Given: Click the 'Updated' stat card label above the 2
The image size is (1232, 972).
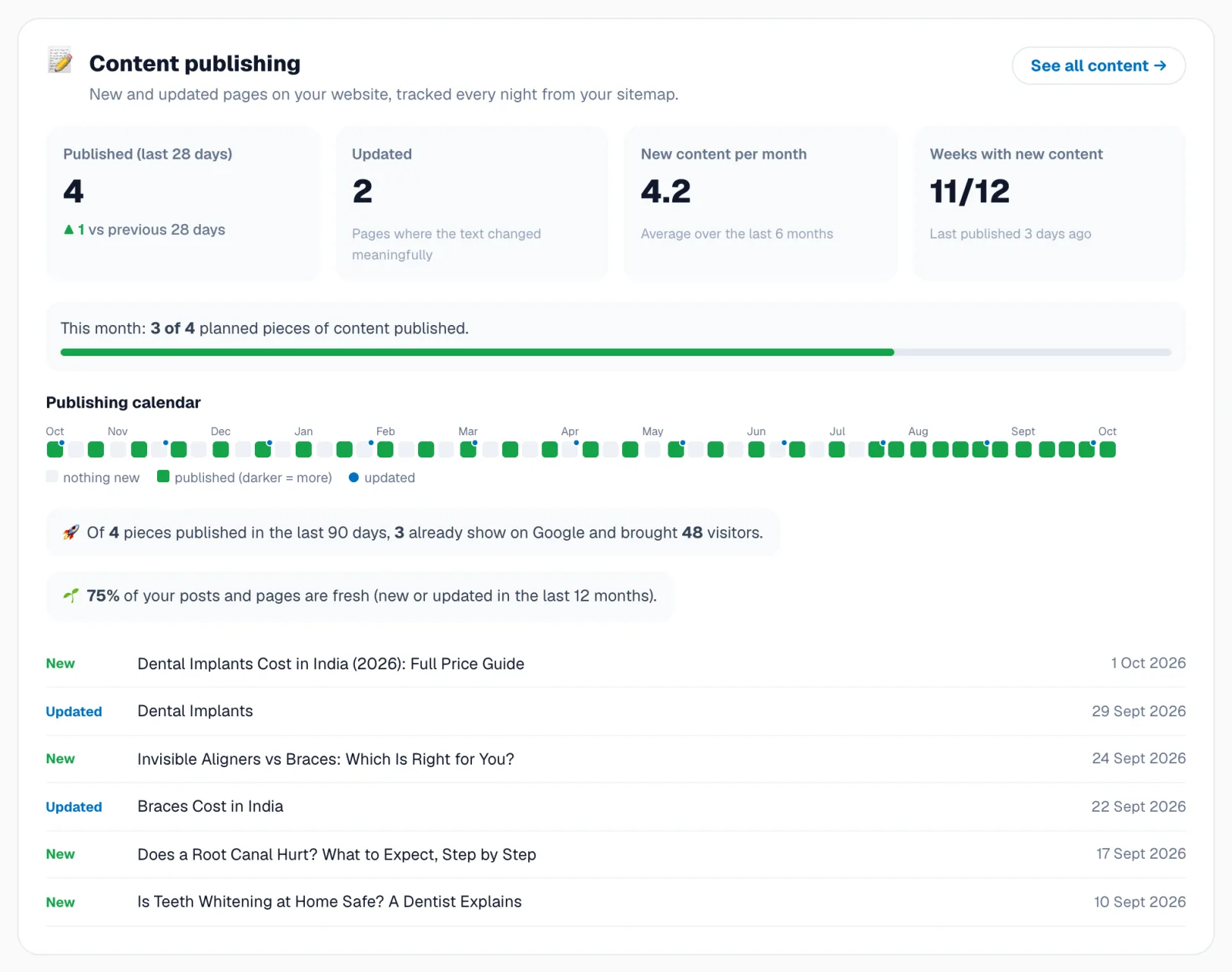Looking at the screenshot, I should (x=382, y=154).
